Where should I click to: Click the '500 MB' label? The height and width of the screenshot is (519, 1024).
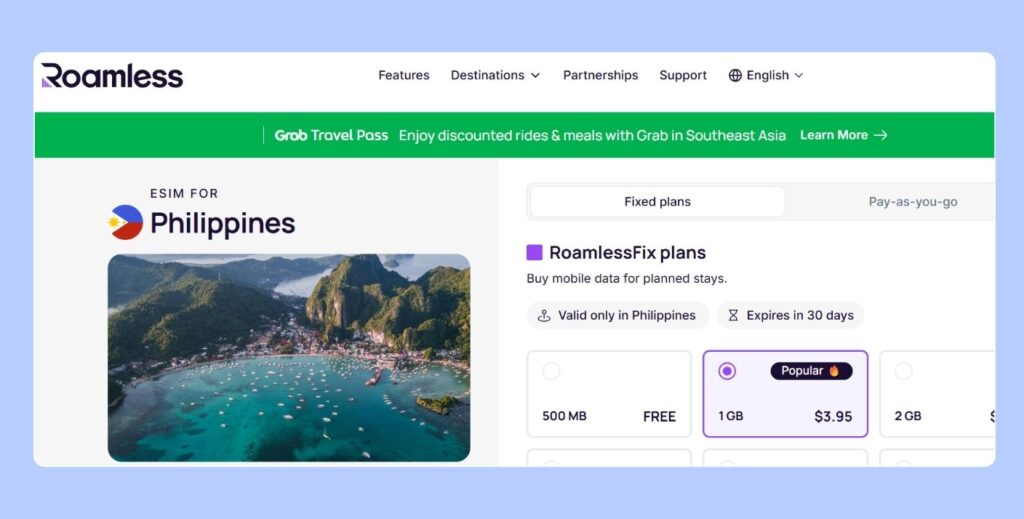(x=564, y=416)
